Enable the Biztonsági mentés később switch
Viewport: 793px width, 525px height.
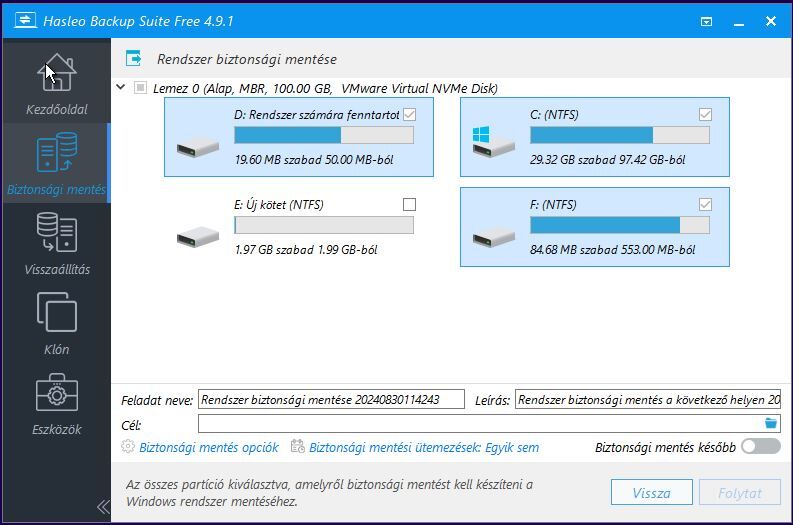click(761, 447)
